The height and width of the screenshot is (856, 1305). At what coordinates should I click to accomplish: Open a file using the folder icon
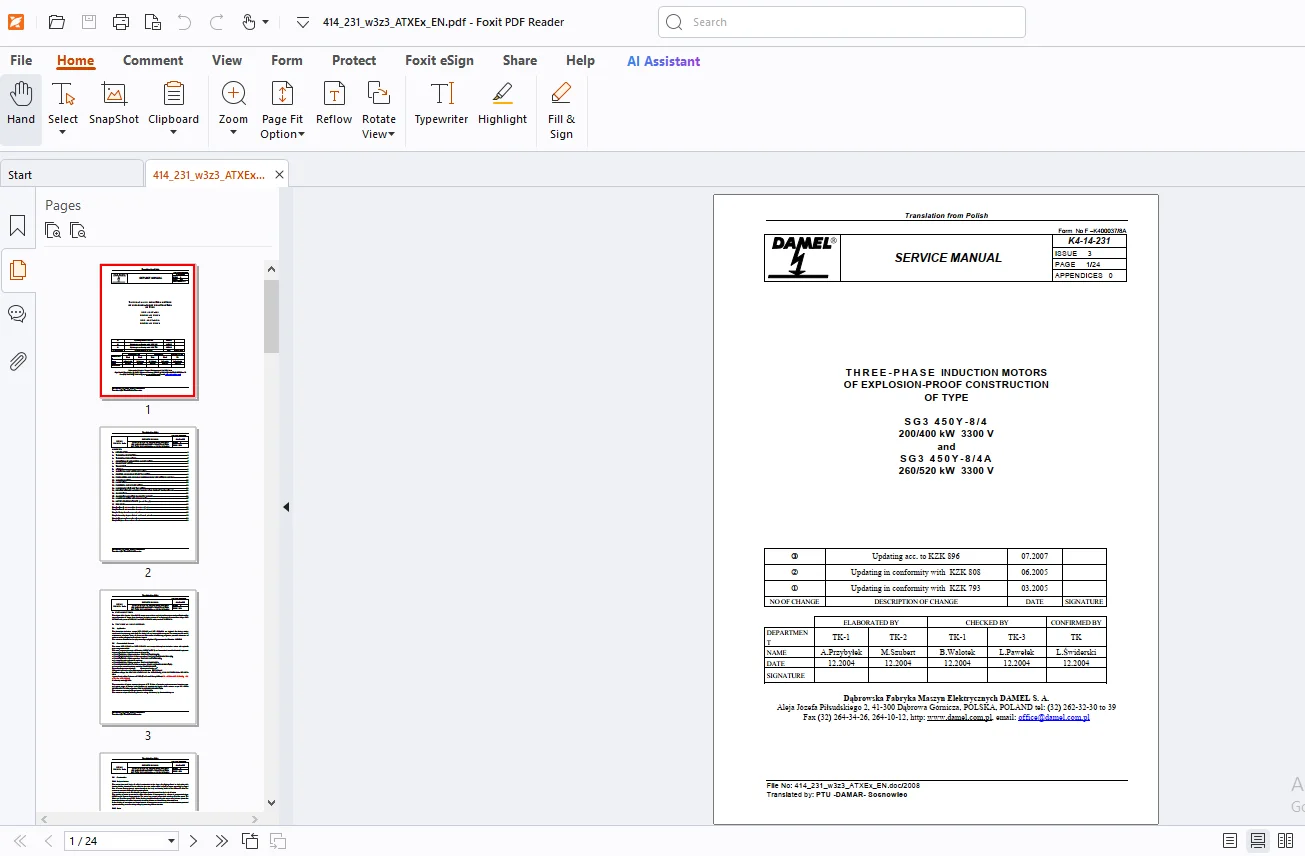(57, 22)
